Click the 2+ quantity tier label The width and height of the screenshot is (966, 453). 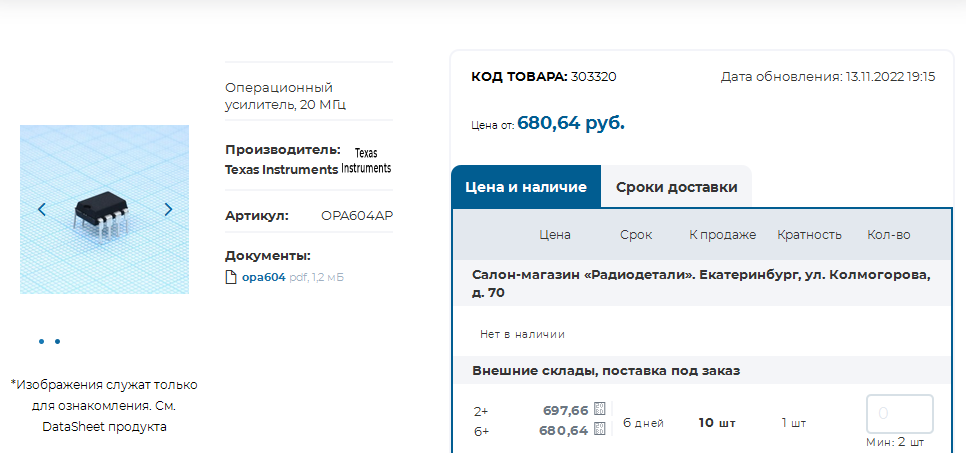point(481,412)
